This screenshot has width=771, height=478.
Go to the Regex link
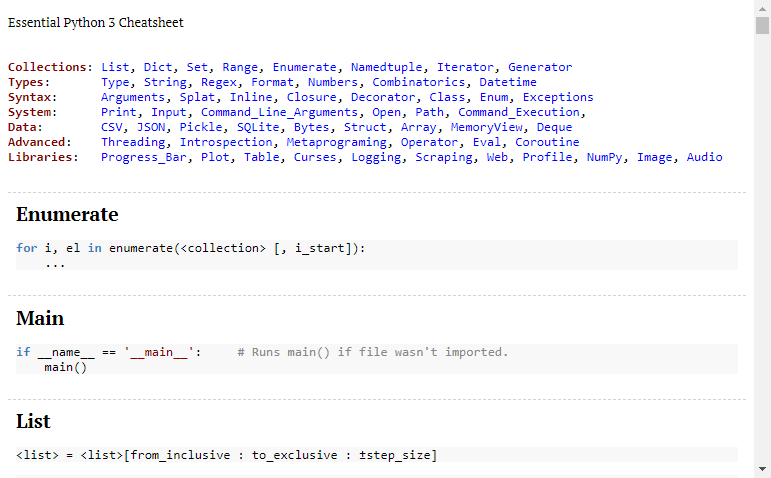point(218,82)
